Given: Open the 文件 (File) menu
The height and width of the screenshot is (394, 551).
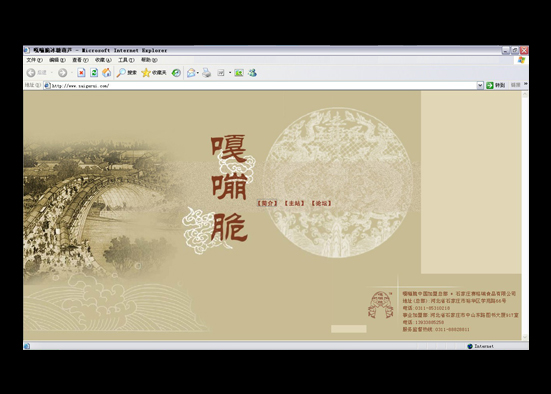Looking at the screenshot, I should tap(34, 60).
